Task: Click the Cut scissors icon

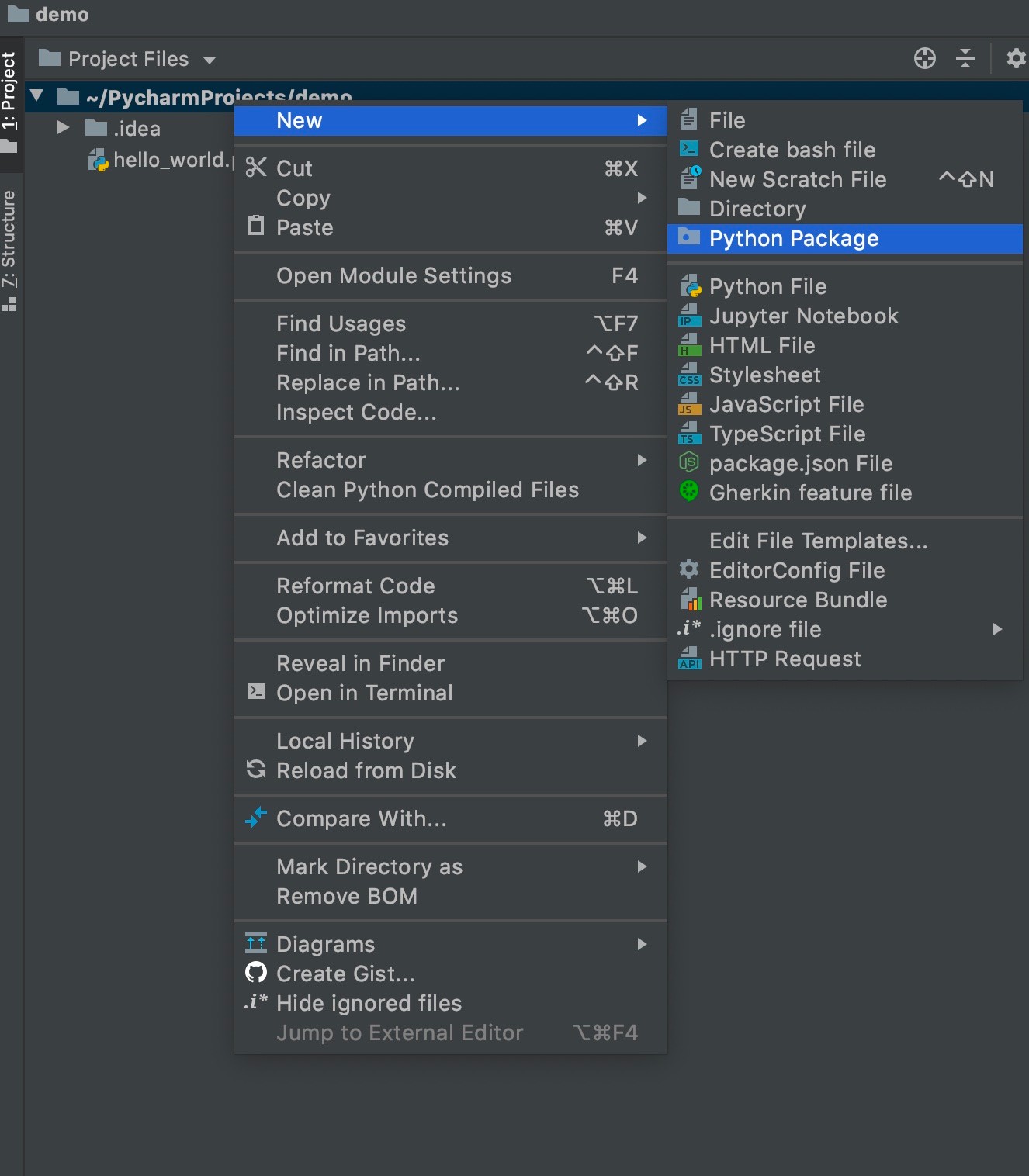Action: point(256,167)
